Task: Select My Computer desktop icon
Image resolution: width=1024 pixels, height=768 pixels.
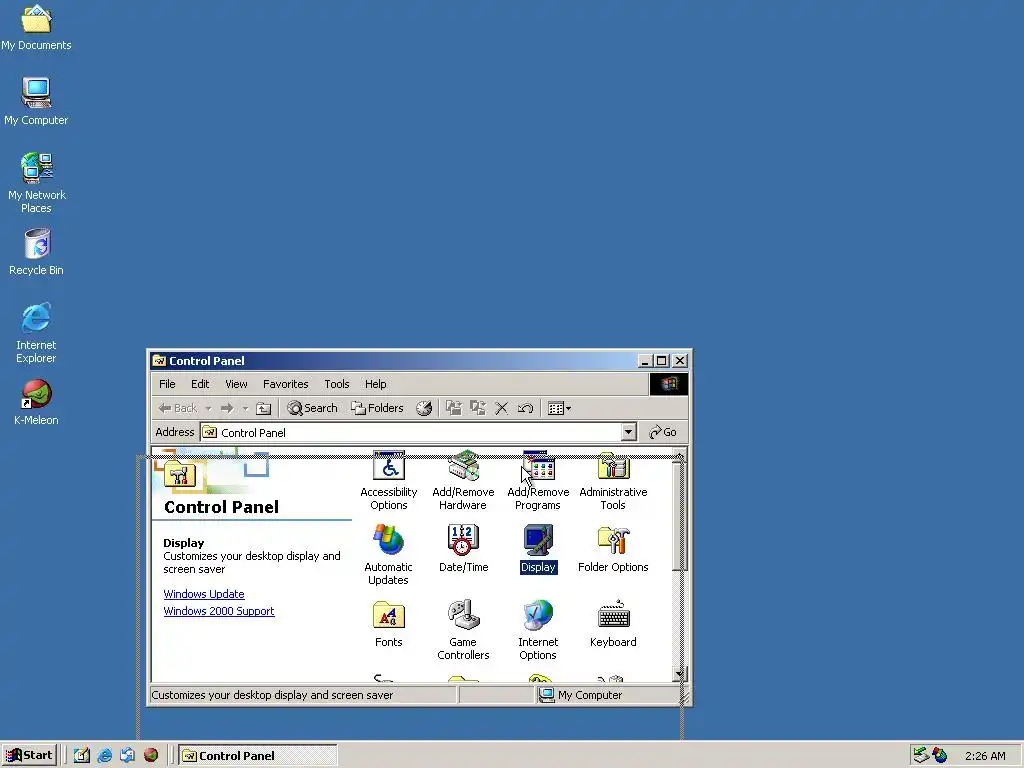Action: [x=36, y=102]
